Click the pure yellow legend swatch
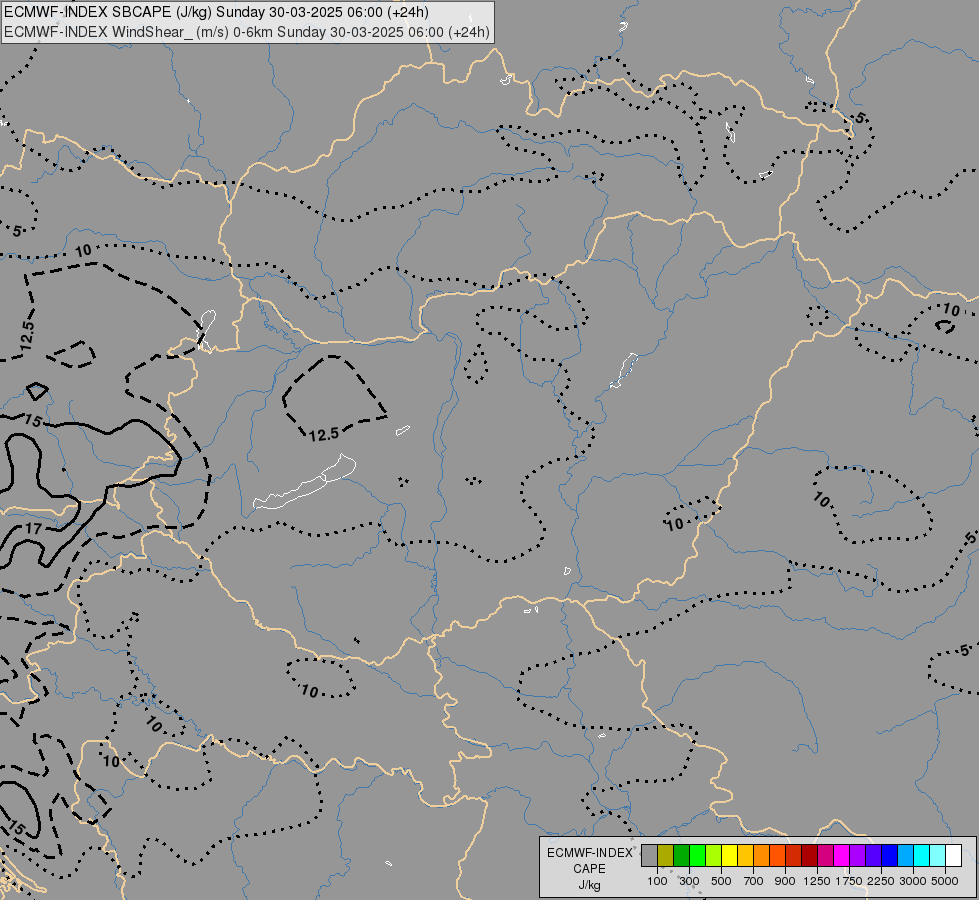979x900 pixels. click(729, 856)
